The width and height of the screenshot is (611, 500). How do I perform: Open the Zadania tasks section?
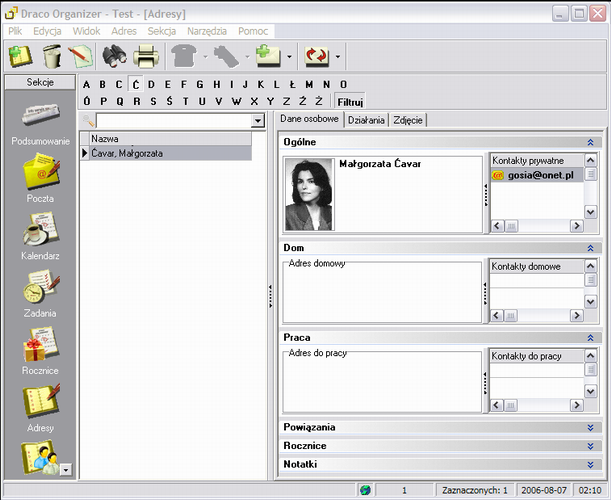pyautogui.click(x=41, y=293)
